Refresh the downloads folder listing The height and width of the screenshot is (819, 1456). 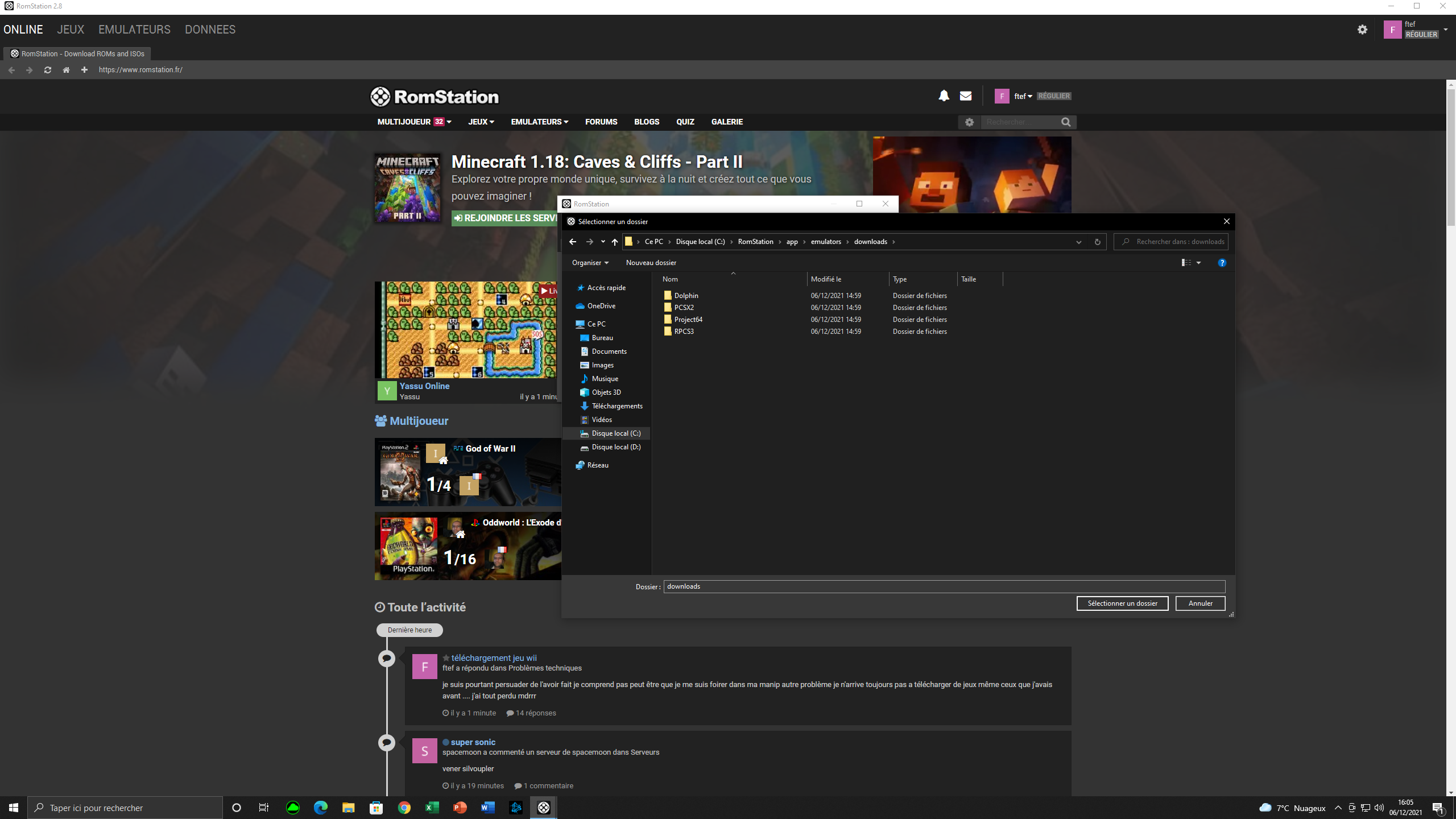click(1097, 242)
